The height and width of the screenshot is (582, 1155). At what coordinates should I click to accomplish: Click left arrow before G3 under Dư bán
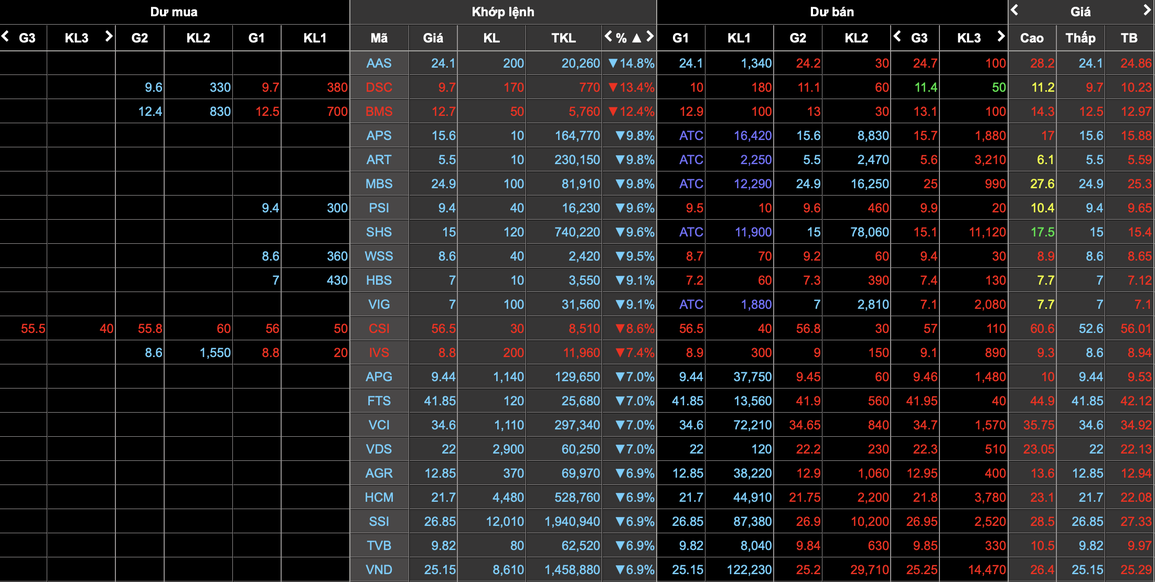click(897, 36)
